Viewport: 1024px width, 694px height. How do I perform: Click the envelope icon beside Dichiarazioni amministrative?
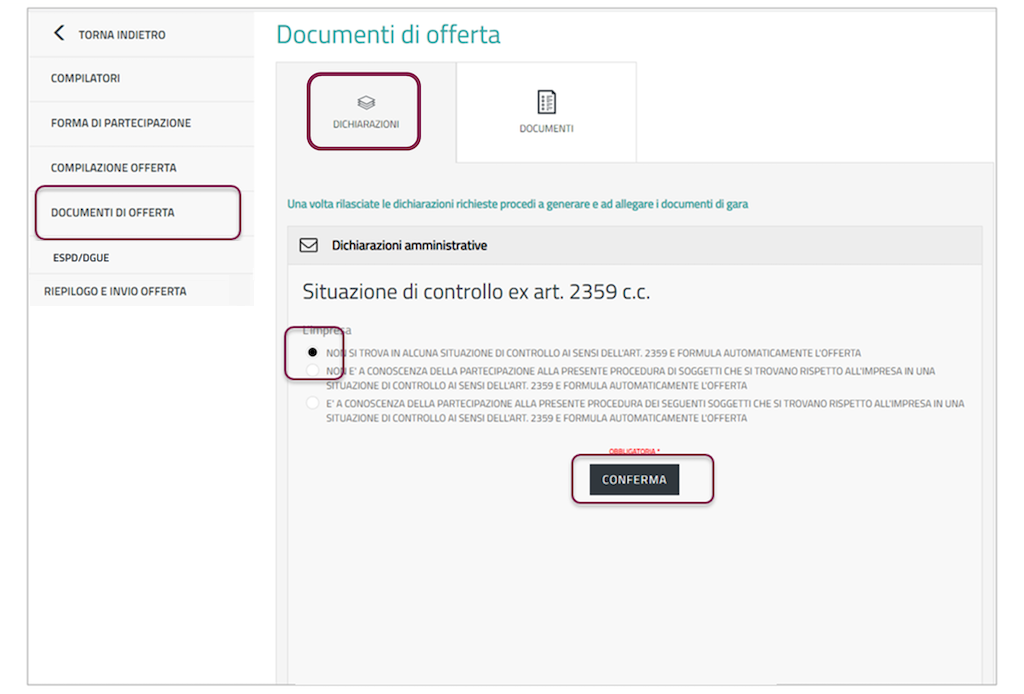(x=309, y=245)
